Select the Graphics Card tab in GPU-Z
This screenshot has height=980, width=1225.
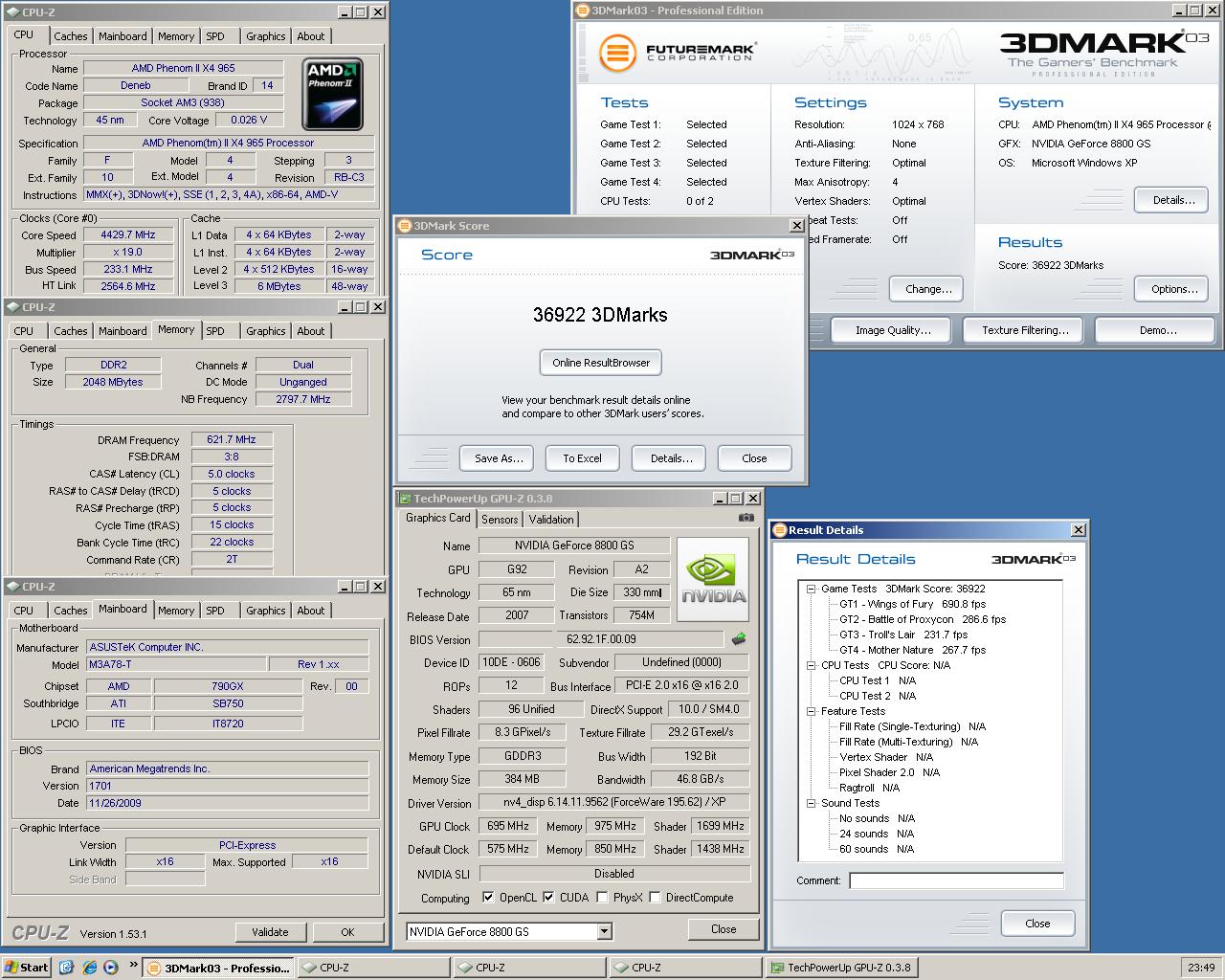(x=438, y=518)
